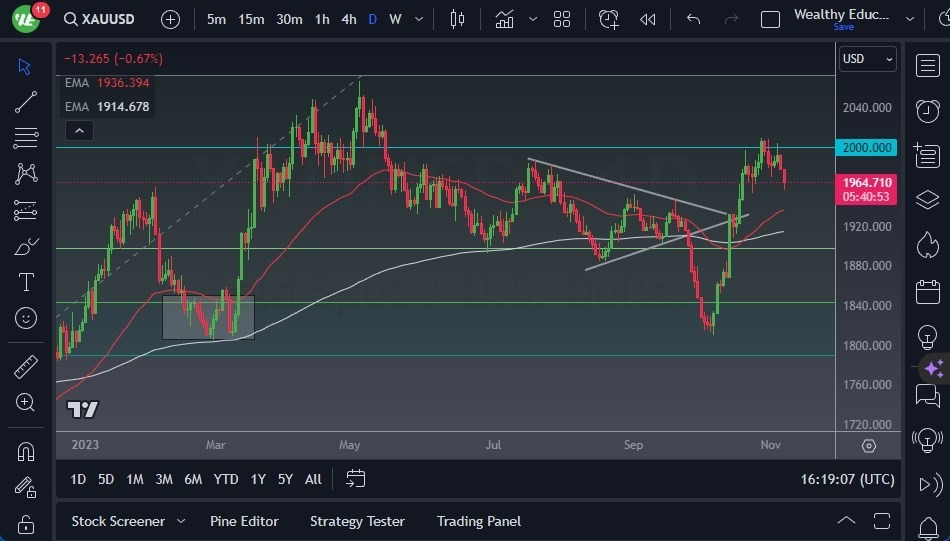Image resolution: width=950 pixels, height=541 pixels.
Task: Set chart range to 6M
Action: (x=193, y=479)
